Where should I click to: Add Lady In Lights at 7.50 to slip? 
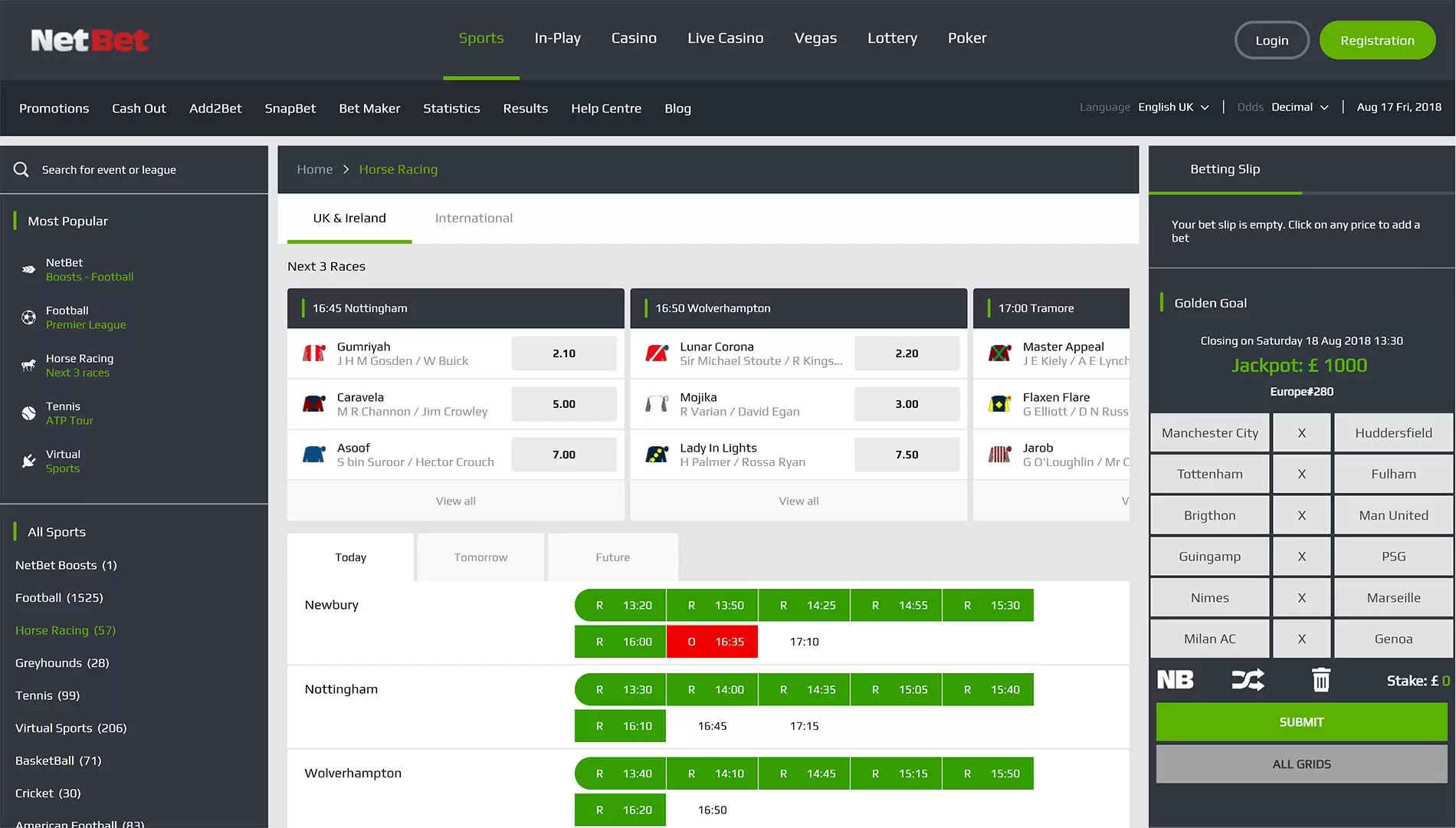(x=907, y=455)
